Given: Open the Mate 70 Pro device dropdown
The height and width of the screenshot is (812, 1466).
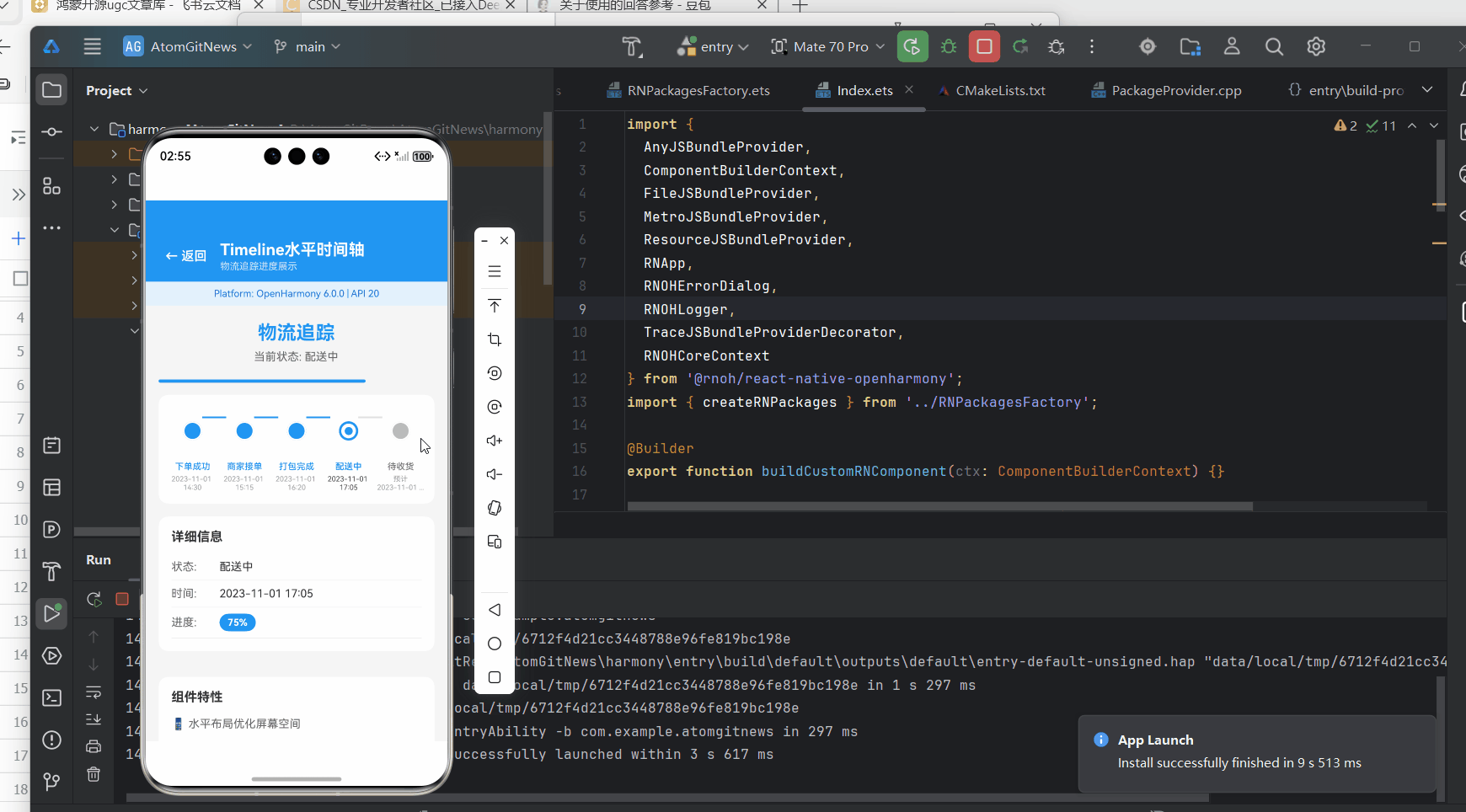Looking at the screenshot, I should tap(828, 46).
